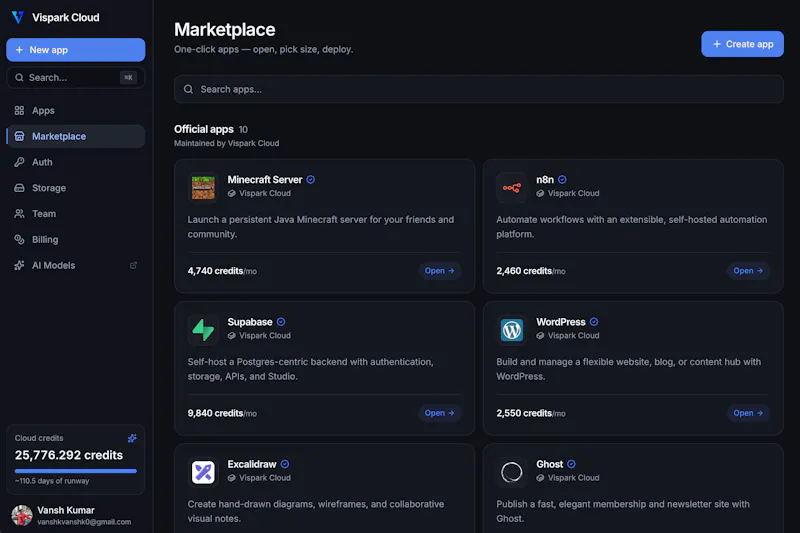Click the vanshkvanshk0@gmail.com email text
The width and height of the screenshot is (800, 533).
click(84, 522)
